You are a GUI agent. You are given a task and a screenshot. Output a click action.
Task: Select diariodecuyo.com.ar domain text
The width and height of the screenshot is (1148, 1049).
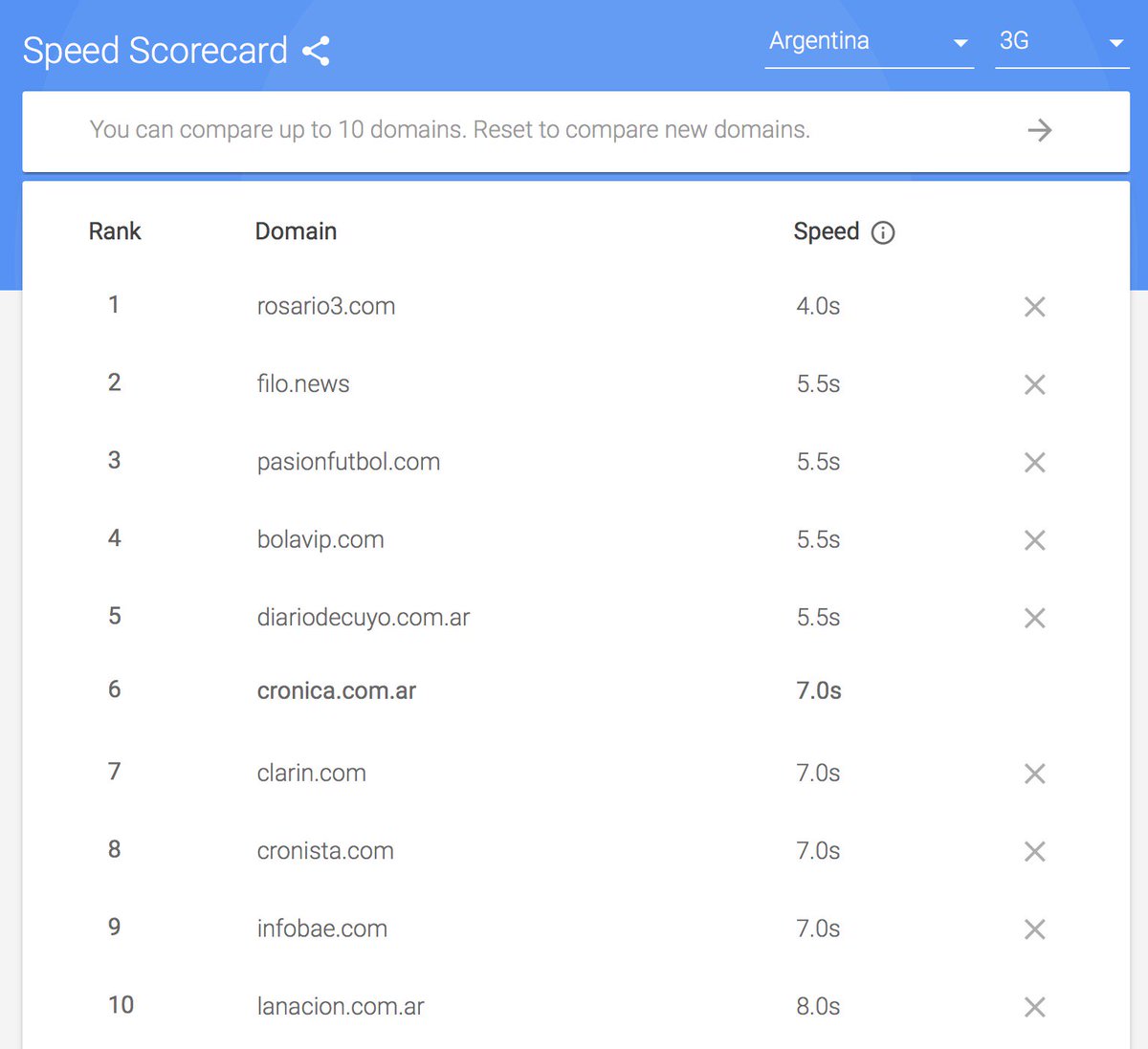(x=364, y=617)
